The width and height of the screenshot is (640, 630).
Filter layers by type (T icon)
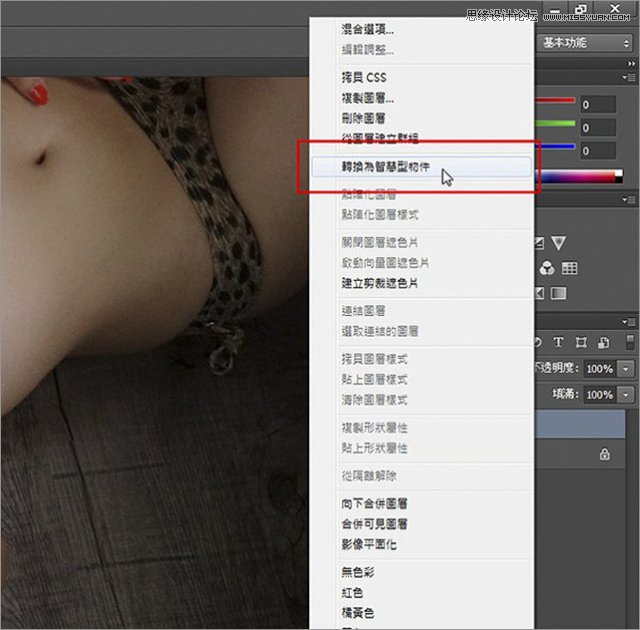pos(558,342)
